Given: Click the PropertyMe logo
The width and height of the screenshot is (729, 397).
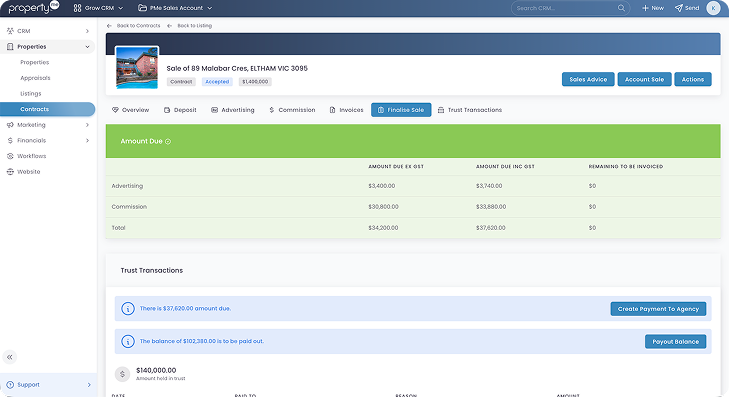Looking at the screenshot, I should pyautogui.click(x=34, y=7).
